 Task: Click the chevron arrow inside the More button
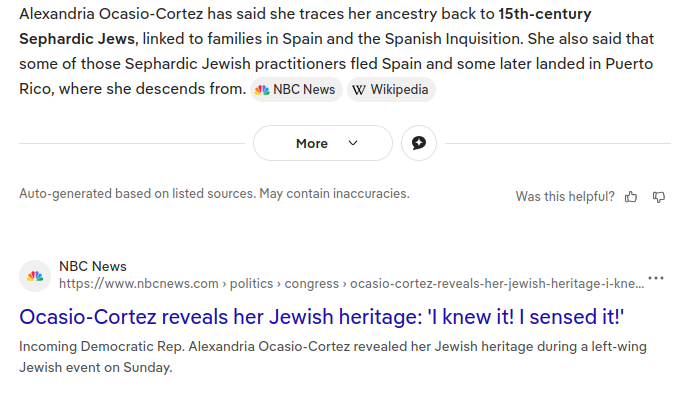point(353,143)
